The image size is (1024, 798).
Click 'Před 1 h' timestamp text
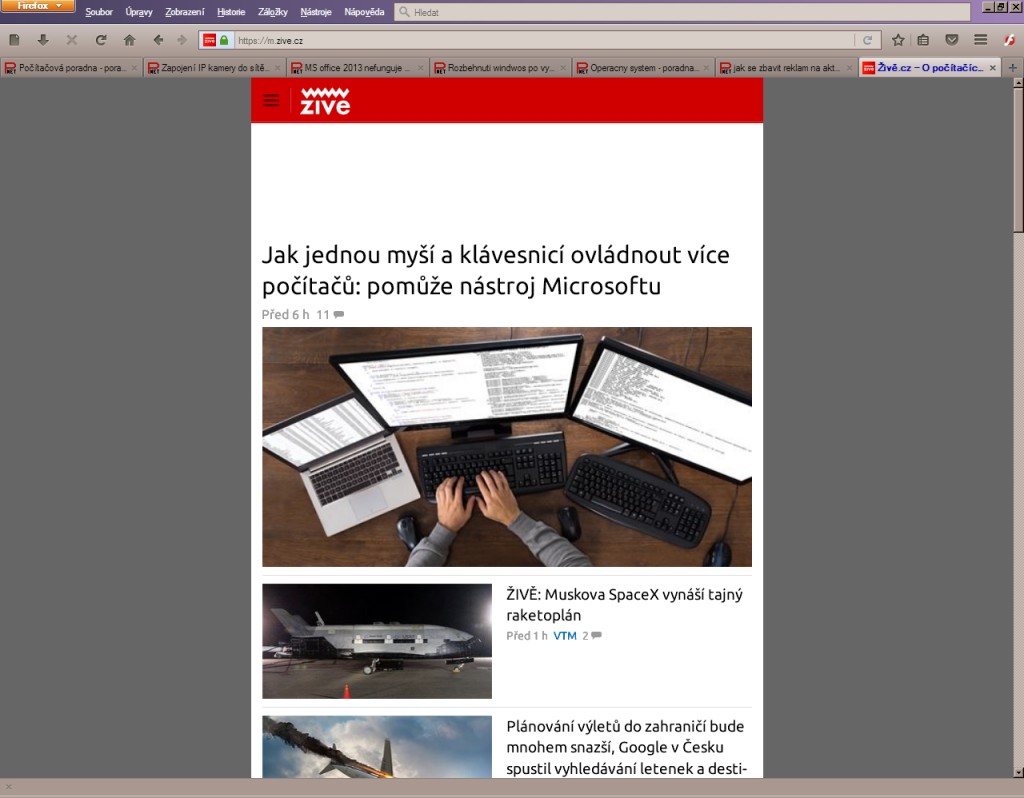(x=526, y=635)
